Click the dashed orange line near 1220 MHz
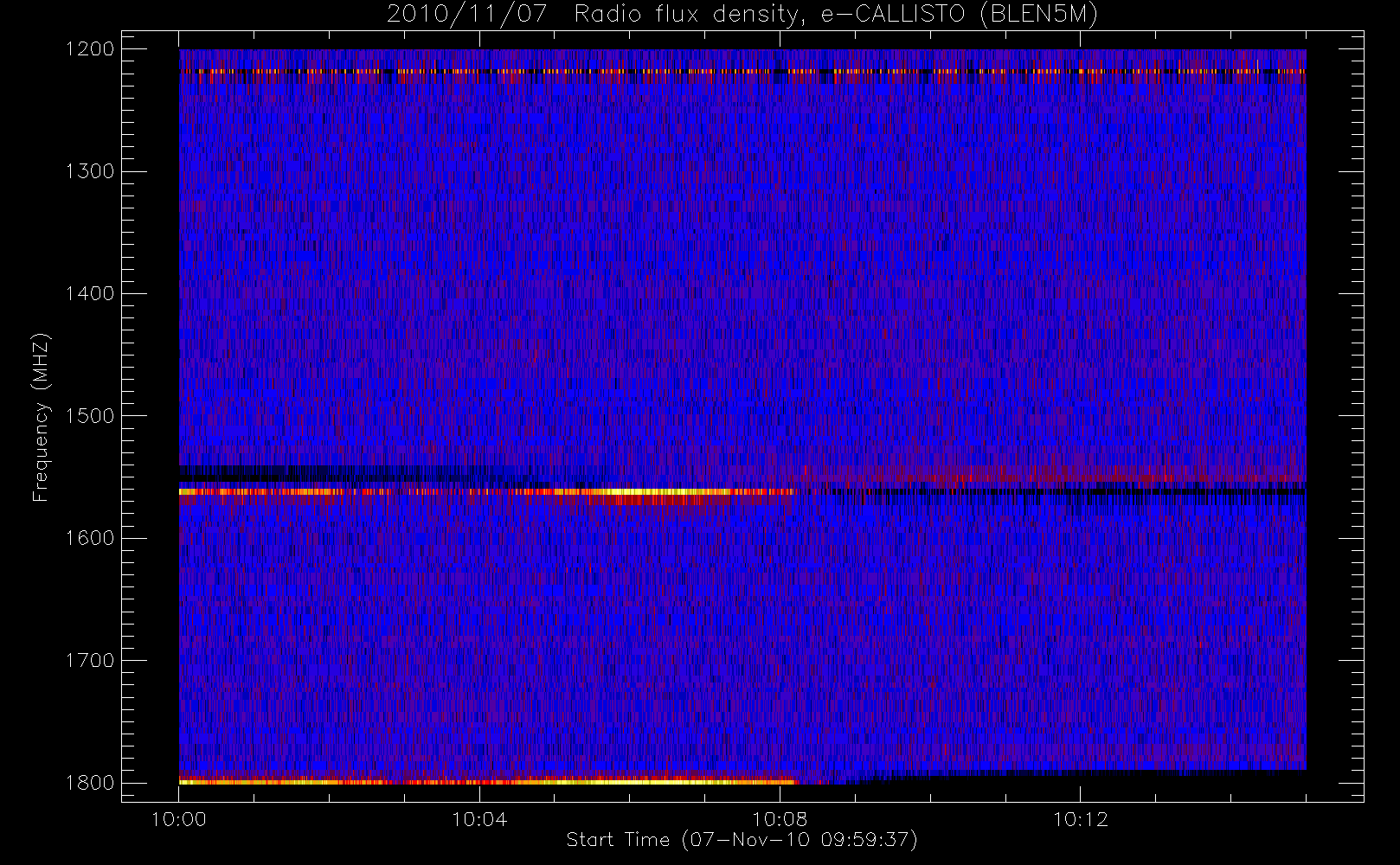Viewport: 1400px width, 865px height. click(742, 71)
